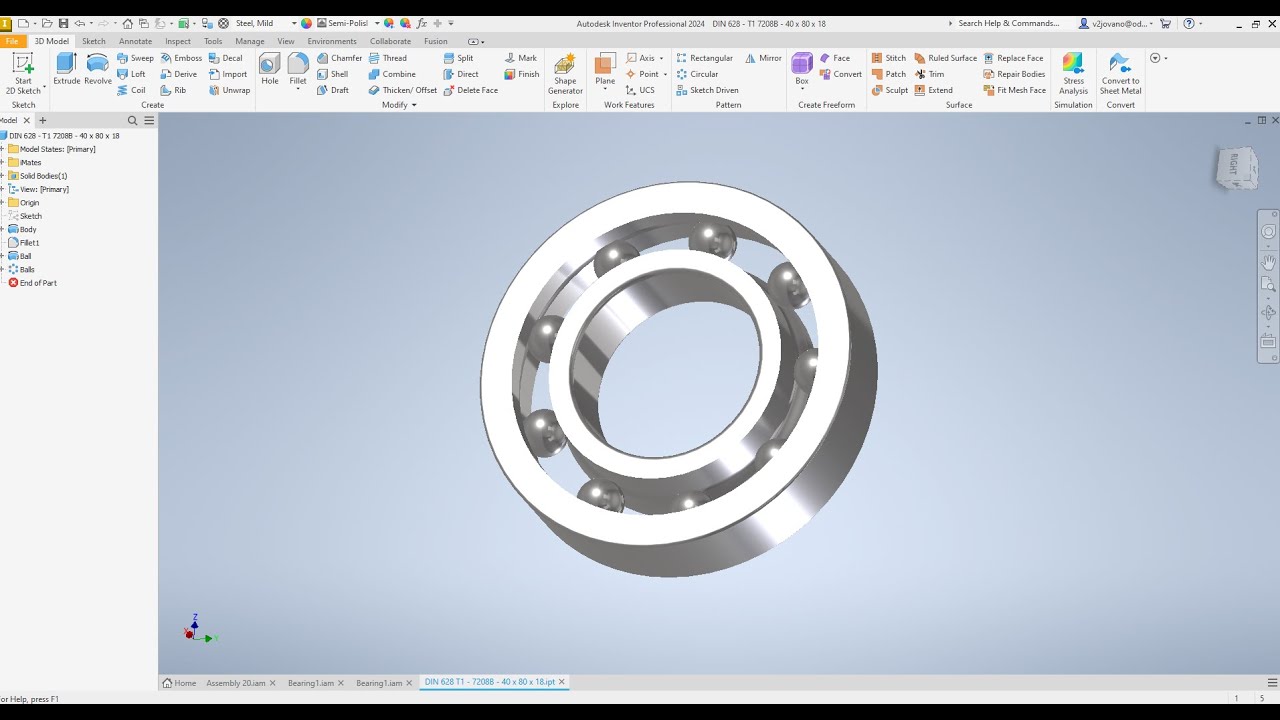Open the Pan tool in navigation bar
The height and width of the screenshot is (720, 1280).
(x=1268, y=262)
